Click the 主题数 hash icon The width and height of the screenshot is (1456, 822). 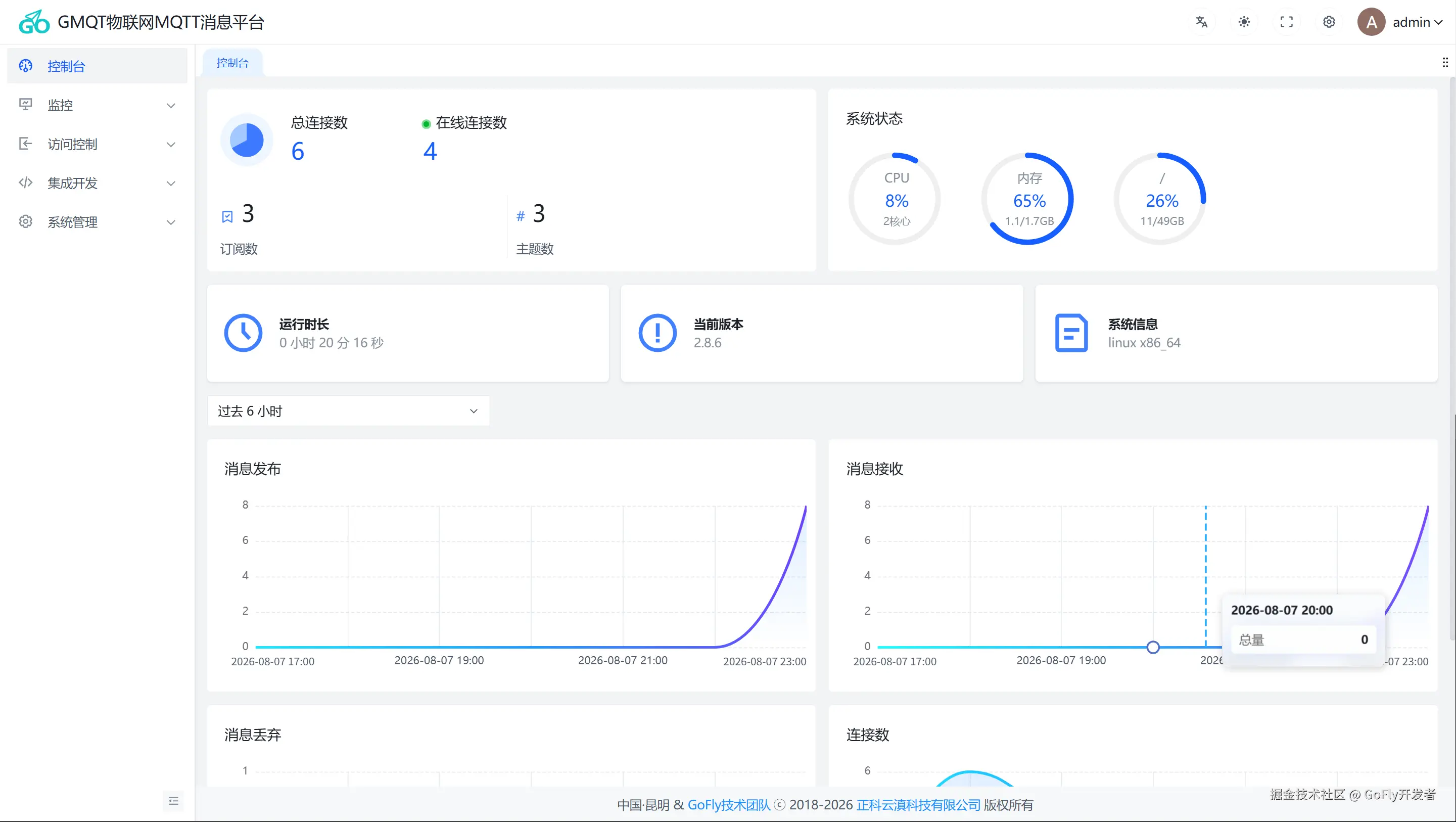(521, 216)
